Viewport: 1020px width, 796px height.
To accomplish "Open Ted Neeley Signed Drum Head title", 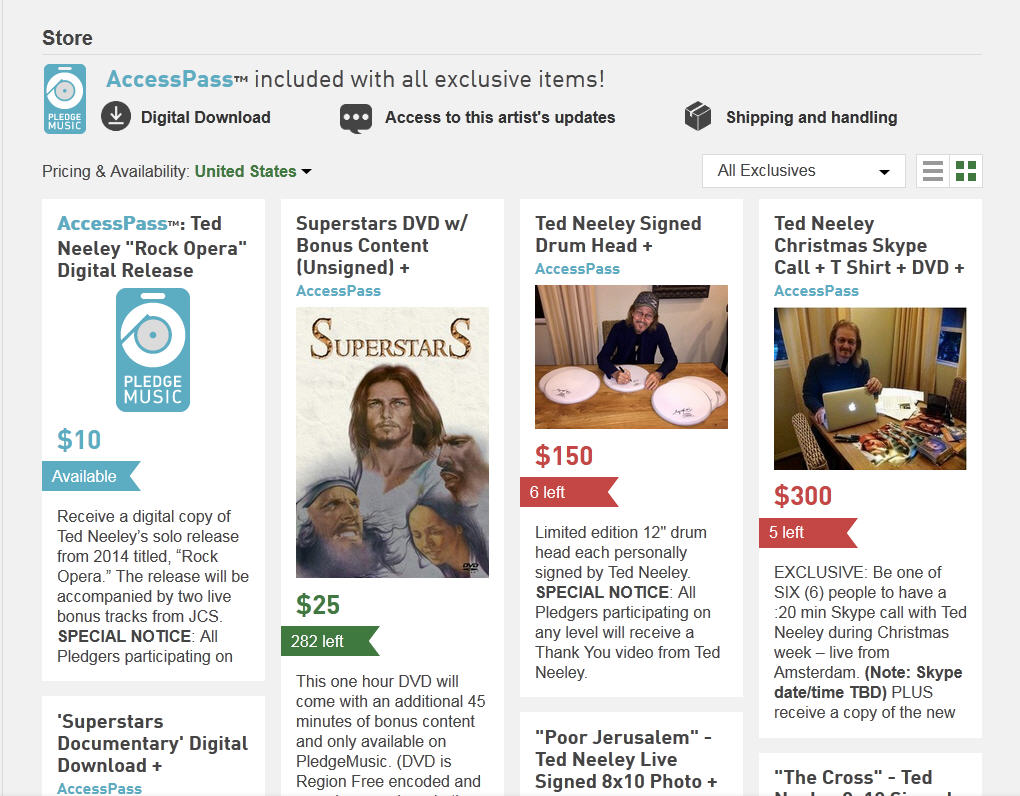I will click(618, 234).
